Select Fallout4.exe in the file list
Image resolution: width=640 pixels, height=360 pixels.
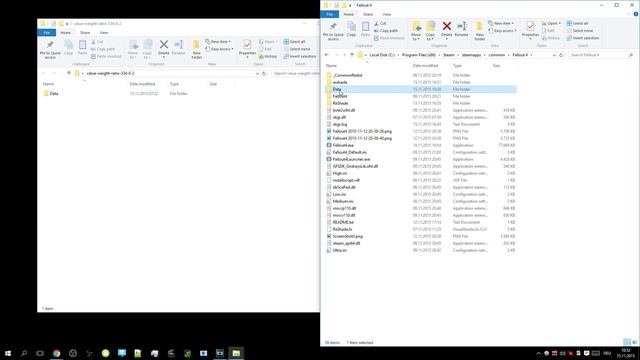[x=343, y=145]
